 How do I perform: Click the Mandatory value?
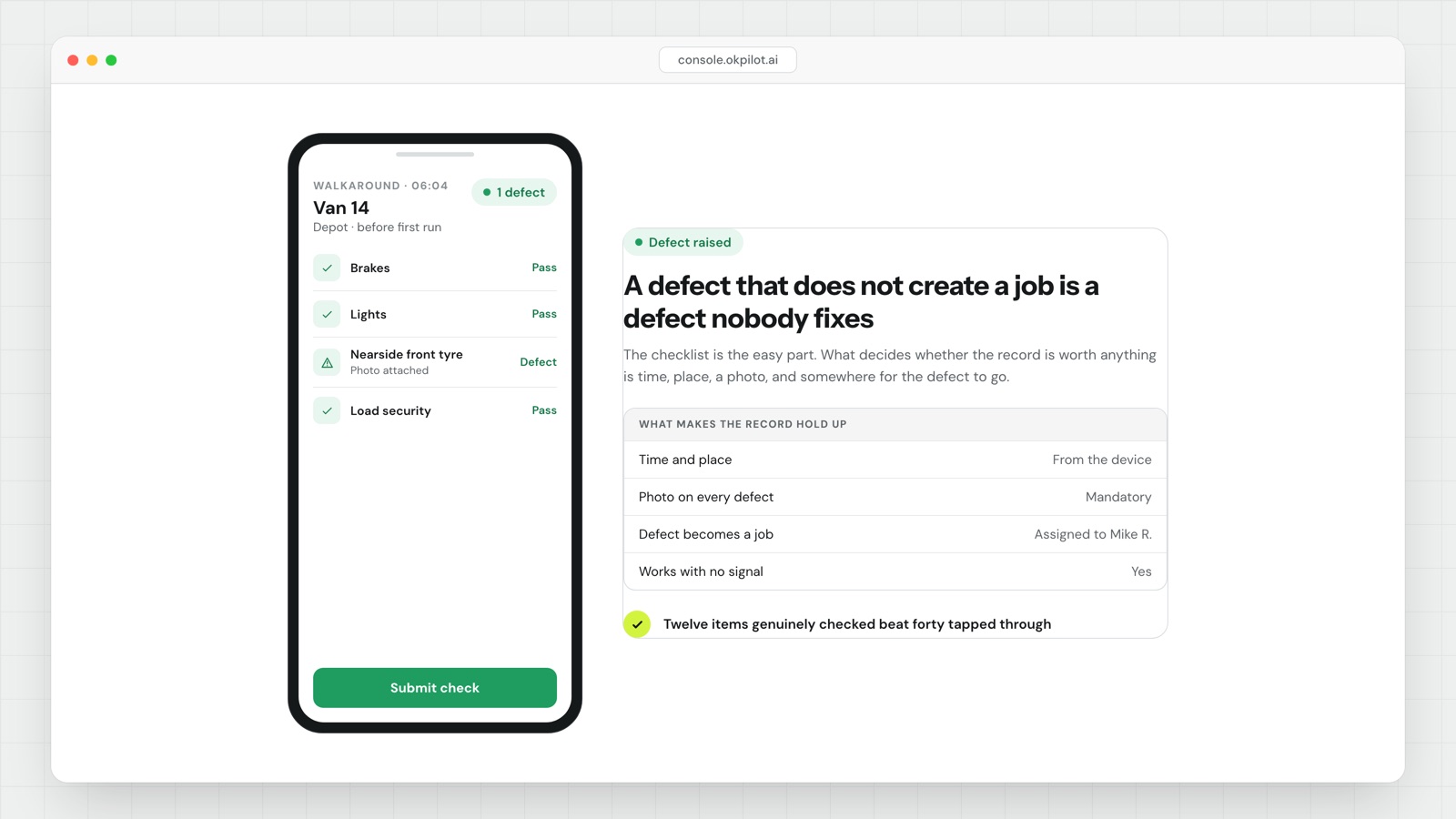pyautogui.click(x=1118, y=497)
